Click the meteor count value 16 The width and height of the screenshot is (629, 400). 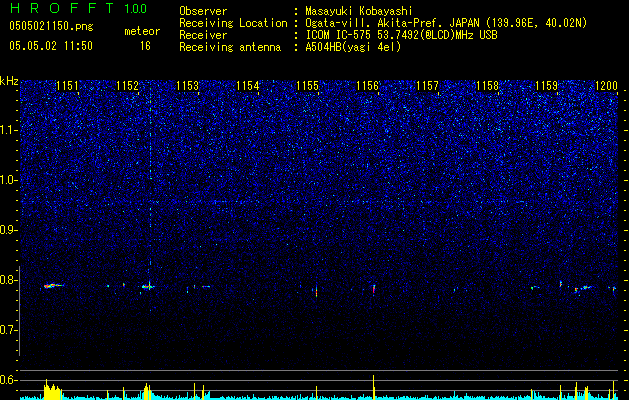[145, 46]
